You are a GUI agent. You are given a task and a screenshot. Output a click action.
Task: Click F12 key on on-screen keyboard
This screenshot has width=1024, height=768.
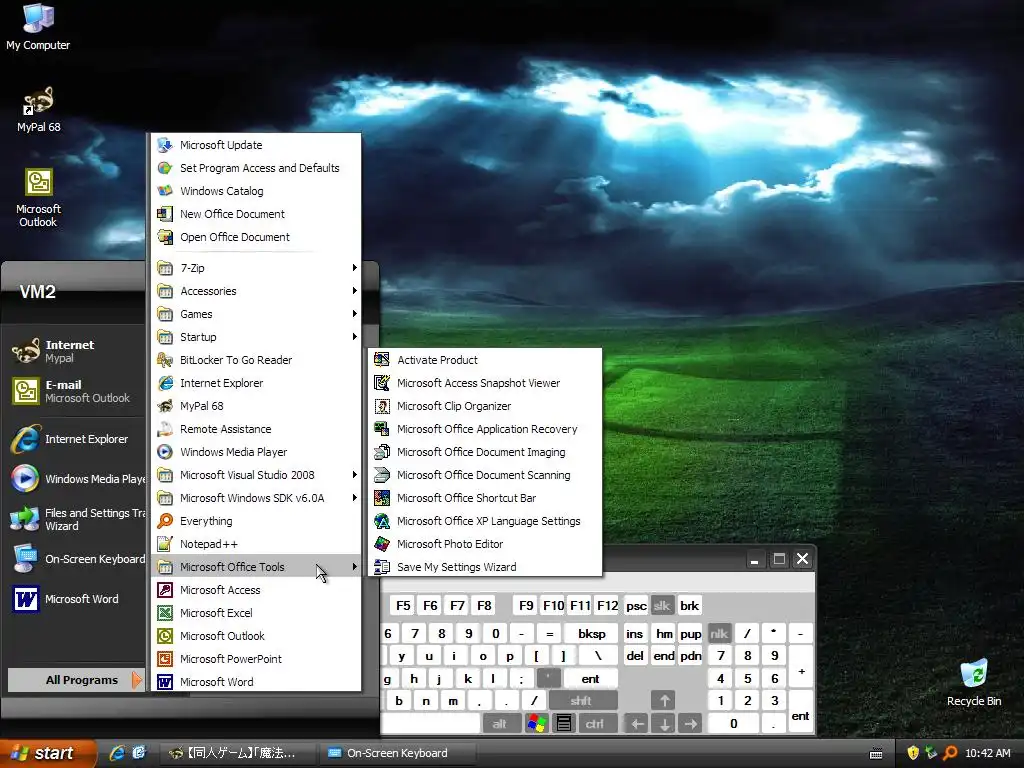tap(607, 605)
